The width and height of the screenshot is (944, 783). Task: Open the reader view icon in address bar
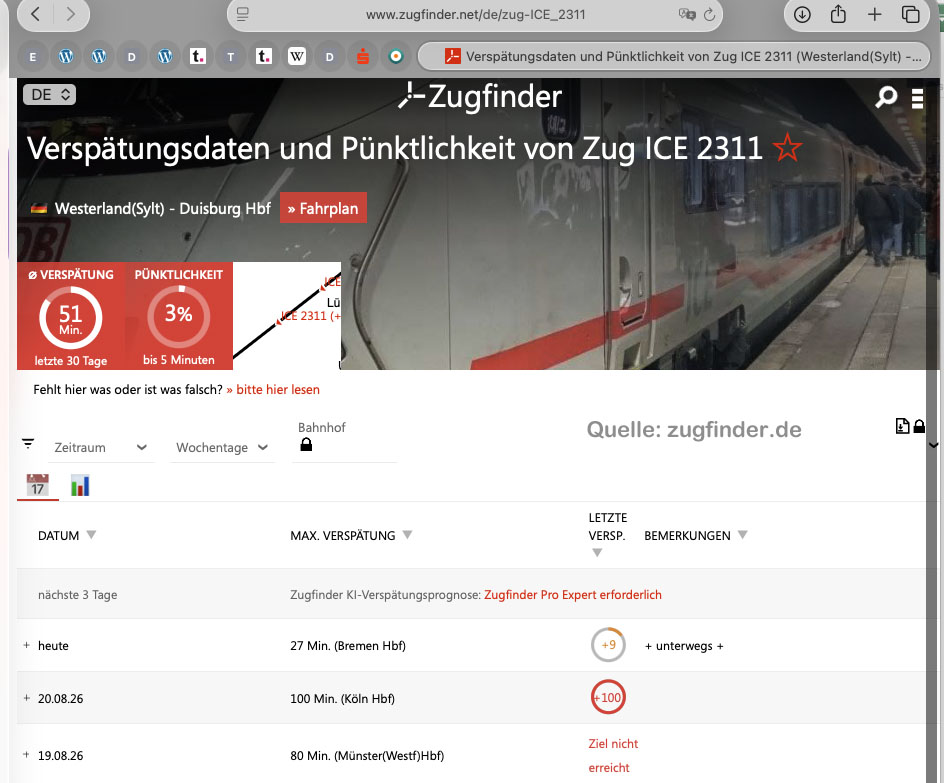[243, 14]
